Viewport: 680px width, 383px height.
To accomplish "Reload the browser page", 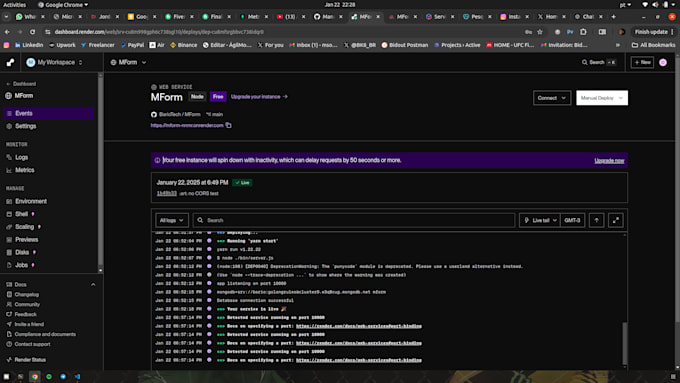I will click(33, 32).
